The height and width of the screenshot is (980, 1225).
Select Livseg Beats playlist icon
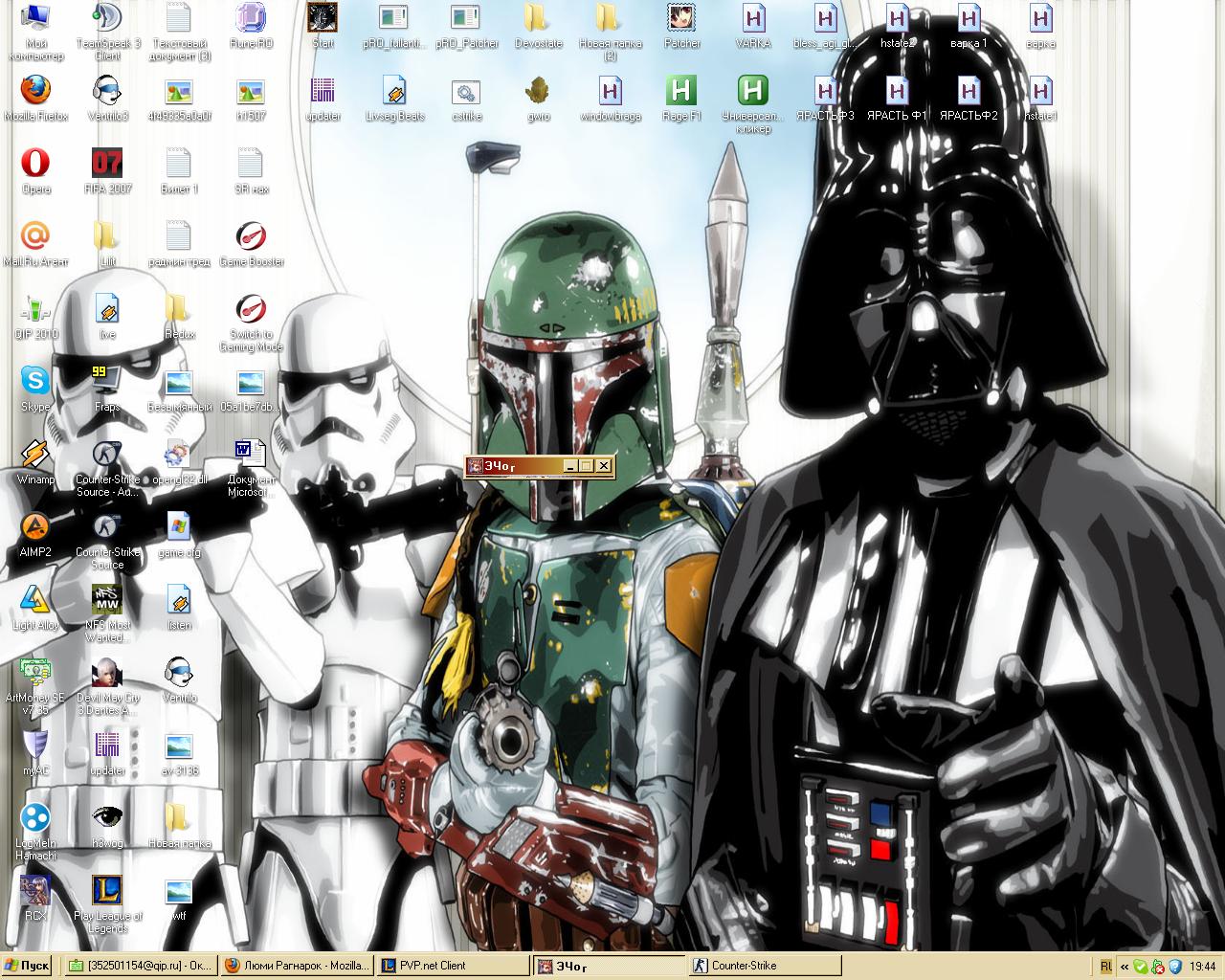point(394,99)
